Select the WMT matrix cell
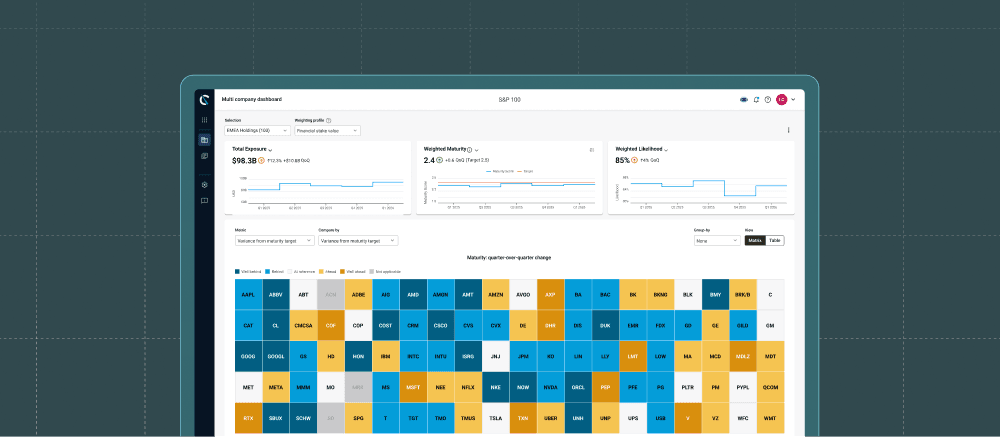Image resolution: width=1000 pixels, height=437 pixels. click(770, 418)
